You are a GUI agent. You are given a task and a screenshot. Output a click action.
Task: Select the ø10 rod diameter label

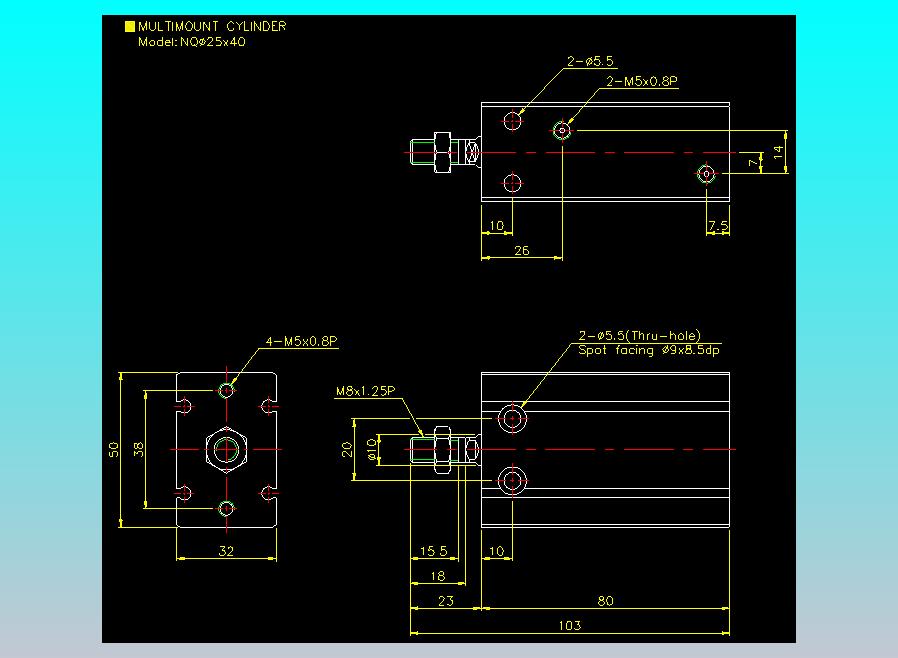pos(372,450)
